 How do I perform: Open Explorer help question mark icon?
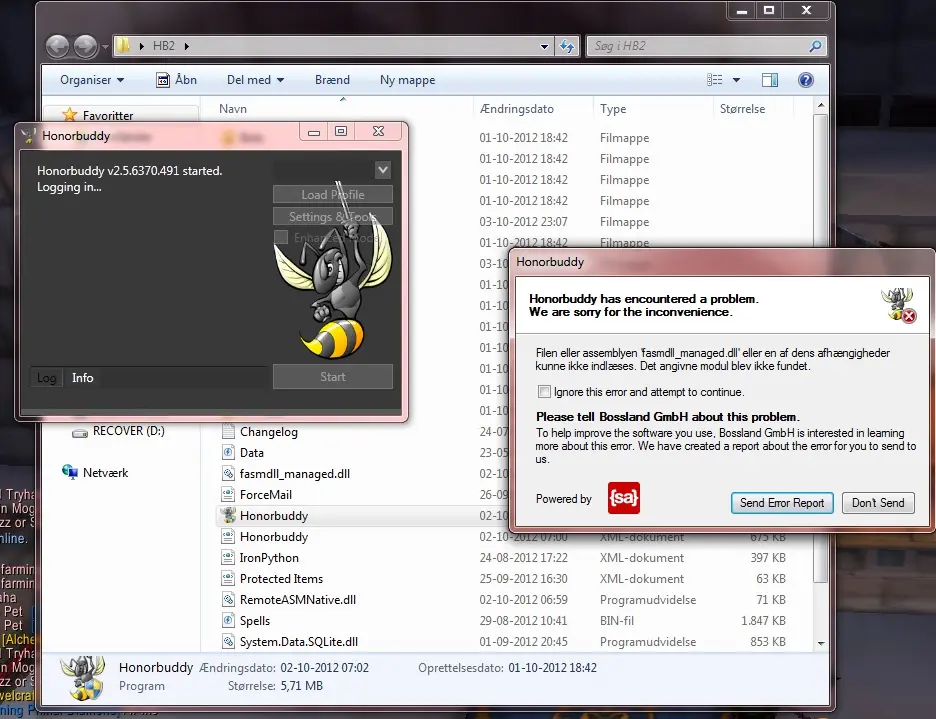(x=806, y=80)
